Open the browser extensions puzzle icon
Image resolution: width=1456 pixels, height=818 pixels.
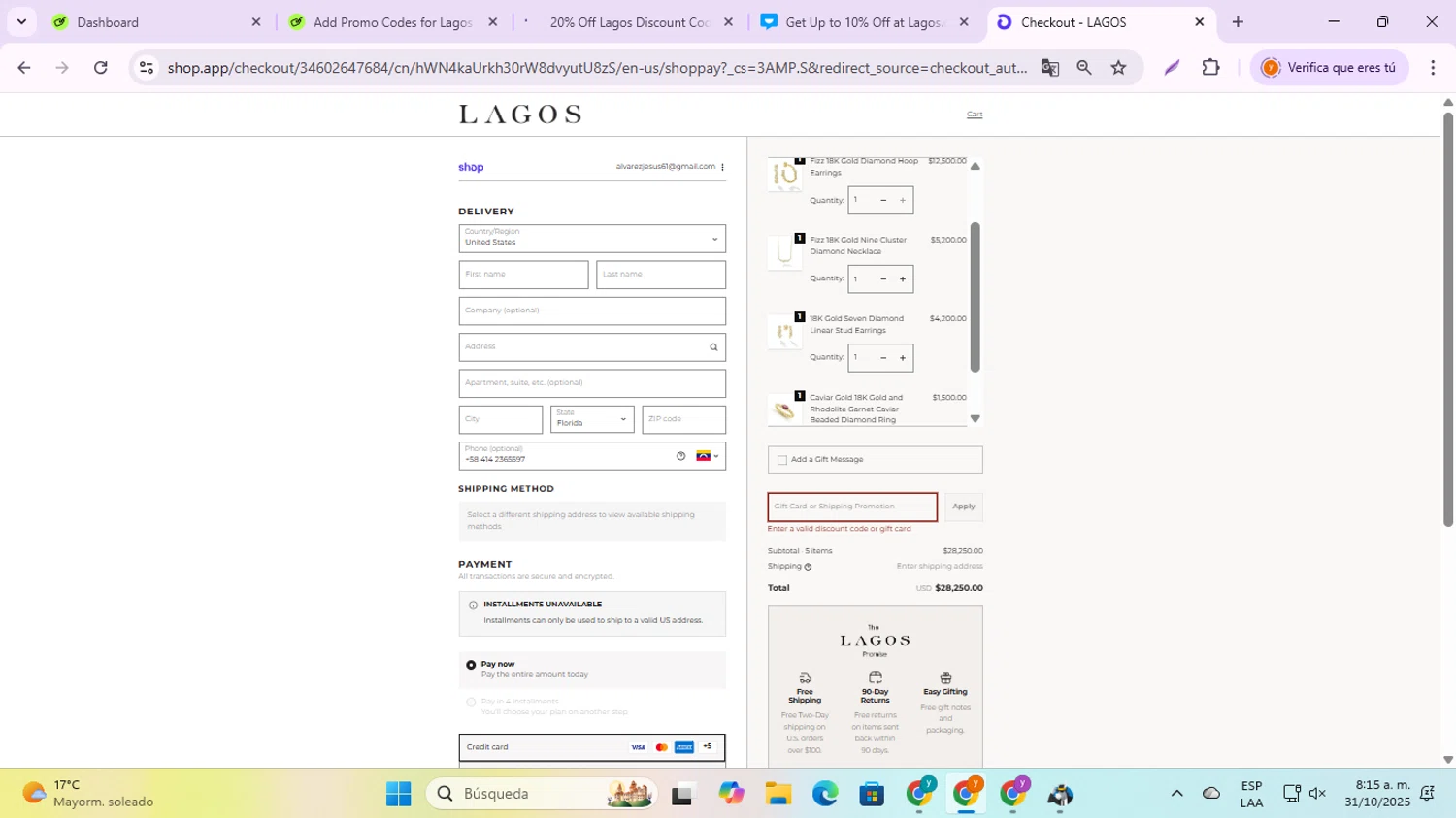pyautogui.click(x=1210, y=68)
